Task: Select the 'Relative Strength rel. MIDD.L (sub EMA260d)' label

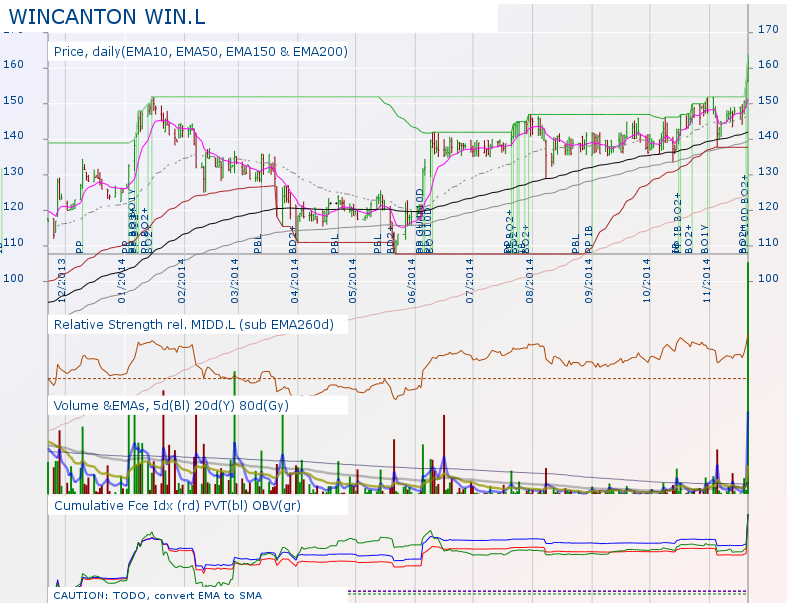Action: [x=194, y=325]
